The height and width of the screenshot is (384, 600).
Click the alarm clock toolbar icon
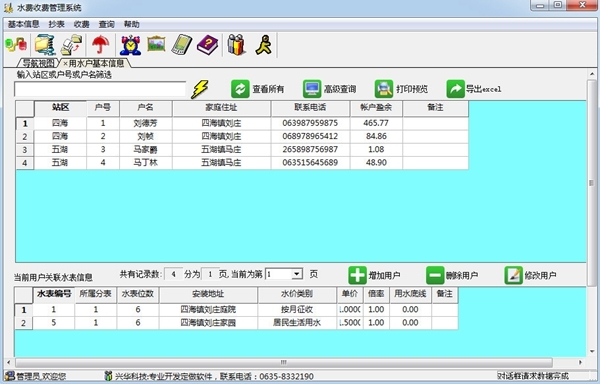[x=130, y=45]
